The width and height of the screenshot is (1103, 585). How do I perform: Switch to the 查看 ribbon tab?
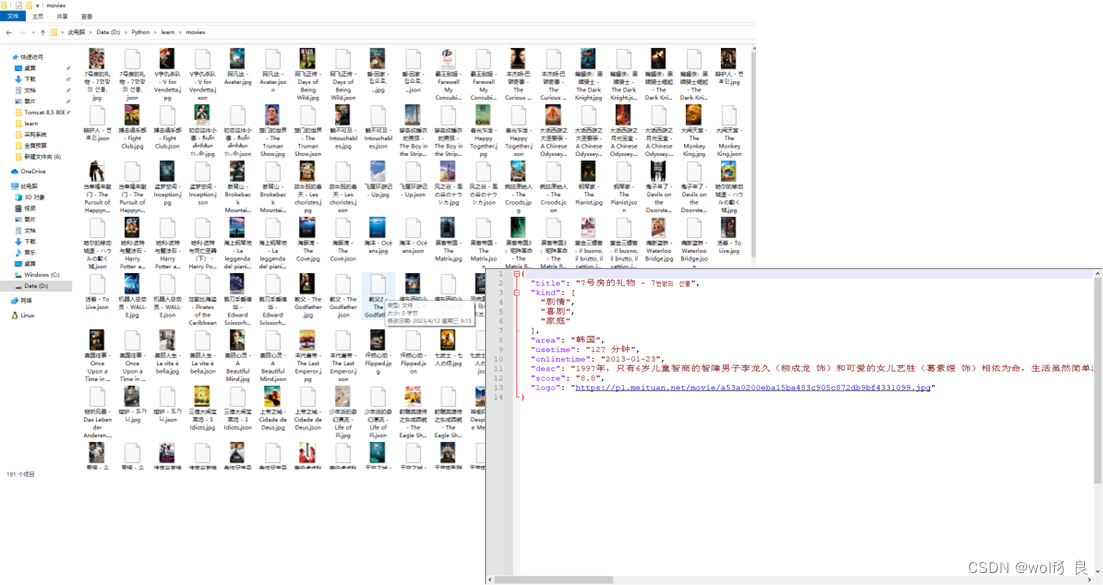point(87,16)
